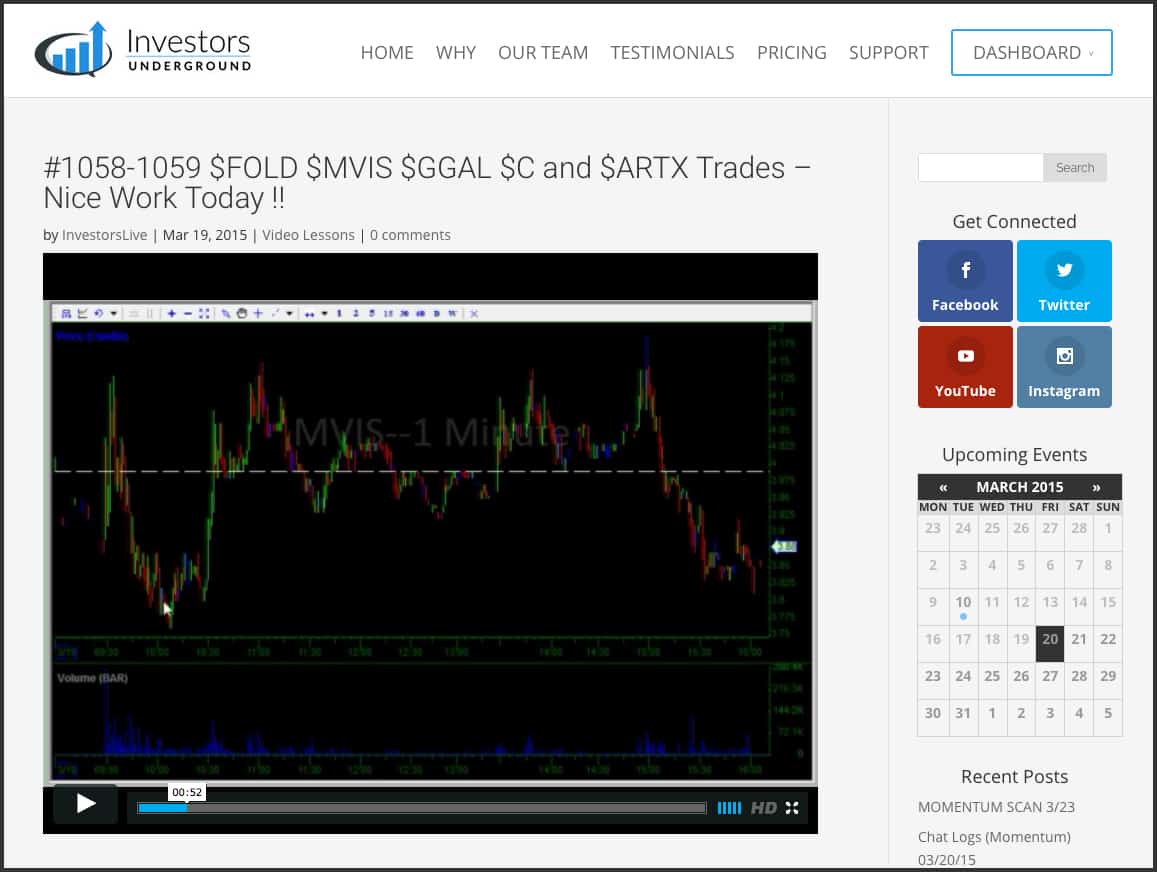Click the post title heading
The image size is (1157, 872).
[427, 183]
